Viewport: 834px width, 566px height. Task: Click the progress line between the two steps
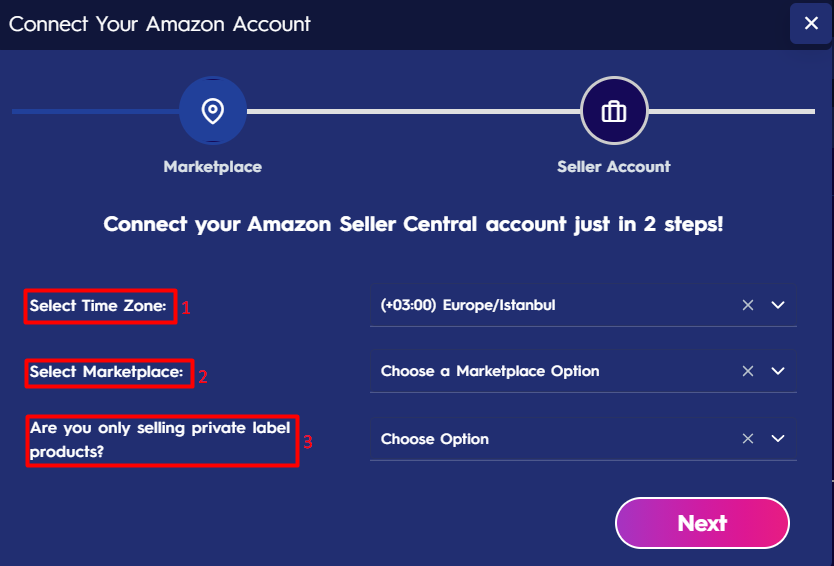click(413, 111)
